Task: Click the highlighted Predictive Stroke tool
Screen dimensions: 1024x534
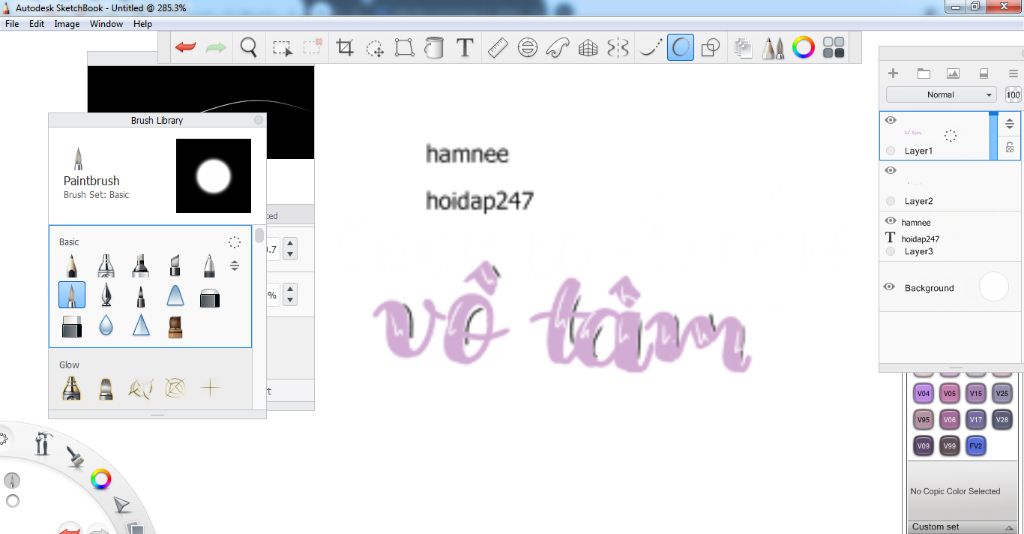Action: (680, 47)
